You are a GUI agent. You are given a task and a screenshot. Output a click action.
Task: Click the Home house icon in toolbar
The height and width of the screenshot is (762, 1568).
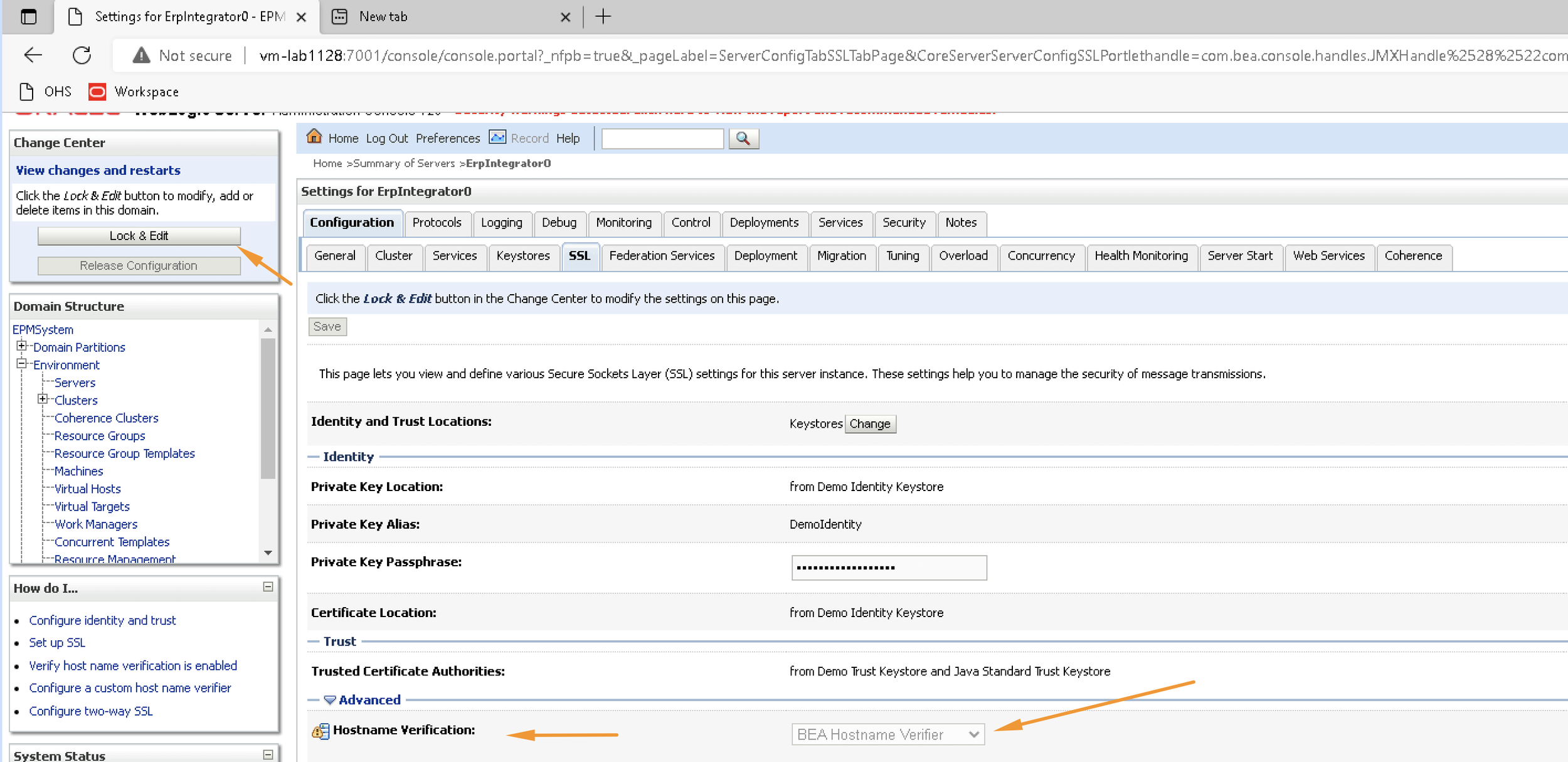314,137
